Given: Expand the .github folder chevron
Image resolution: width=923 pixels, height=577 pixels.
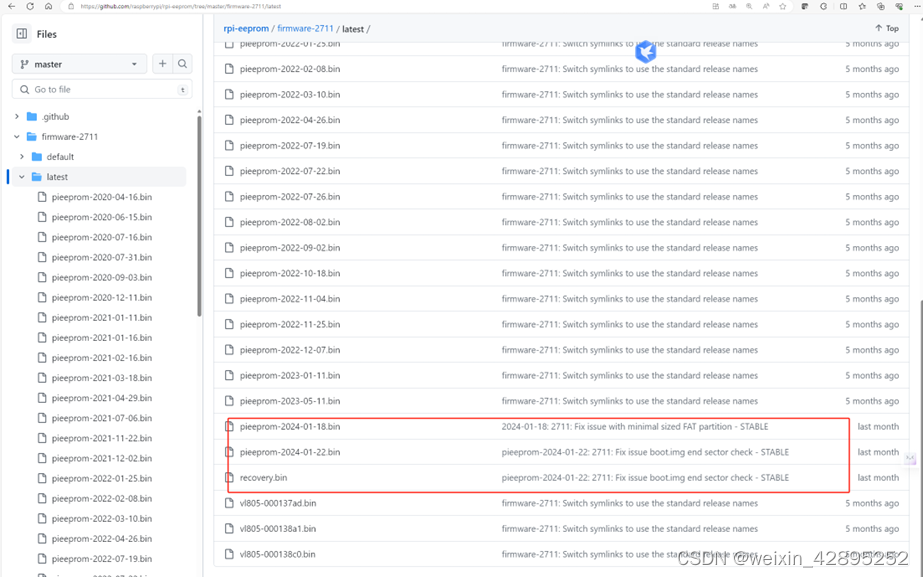Looking at the screenshot, I should 16,117.
